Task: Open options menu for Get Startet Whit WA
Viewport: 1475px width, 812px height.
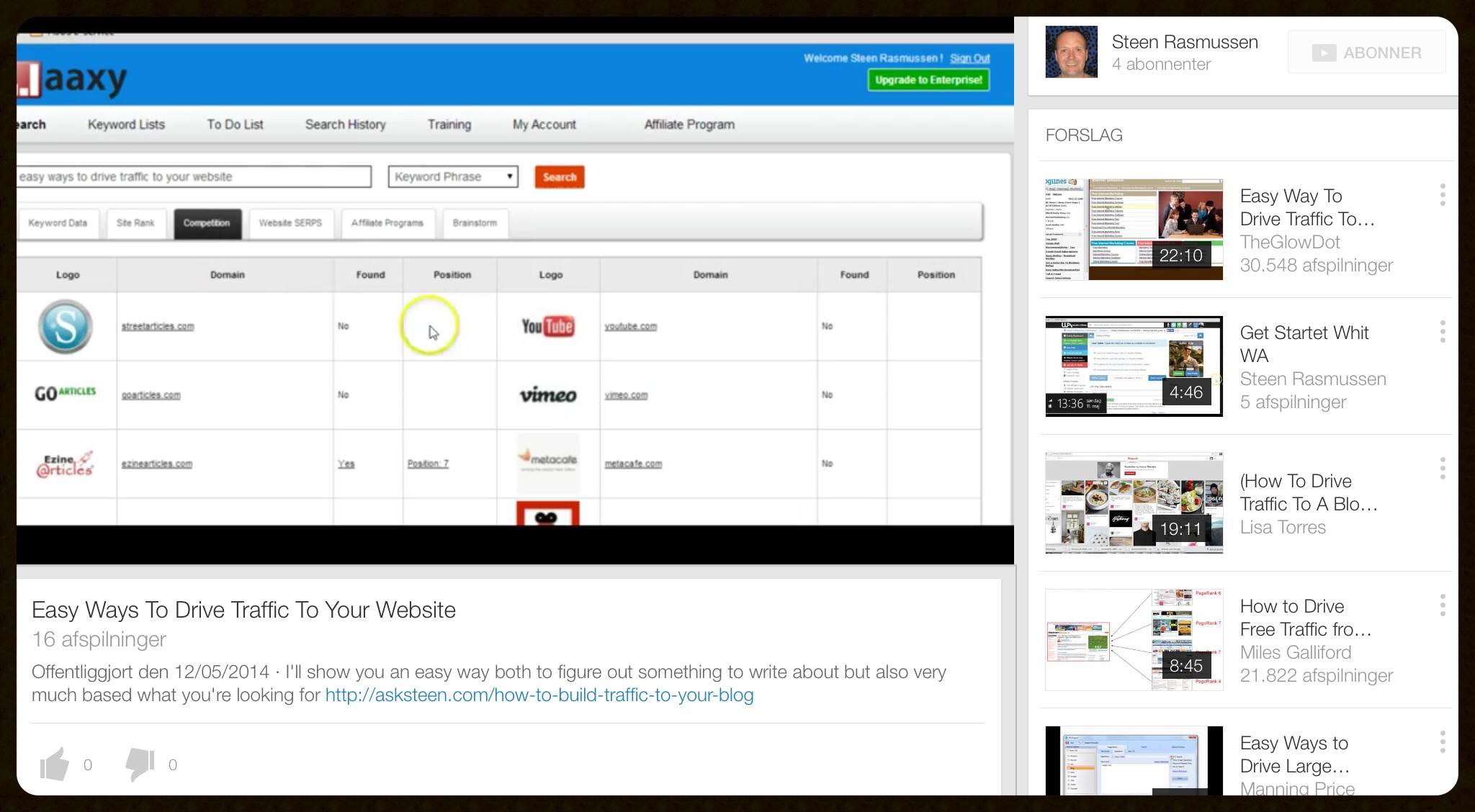Action: click(x=1443, y=332)
